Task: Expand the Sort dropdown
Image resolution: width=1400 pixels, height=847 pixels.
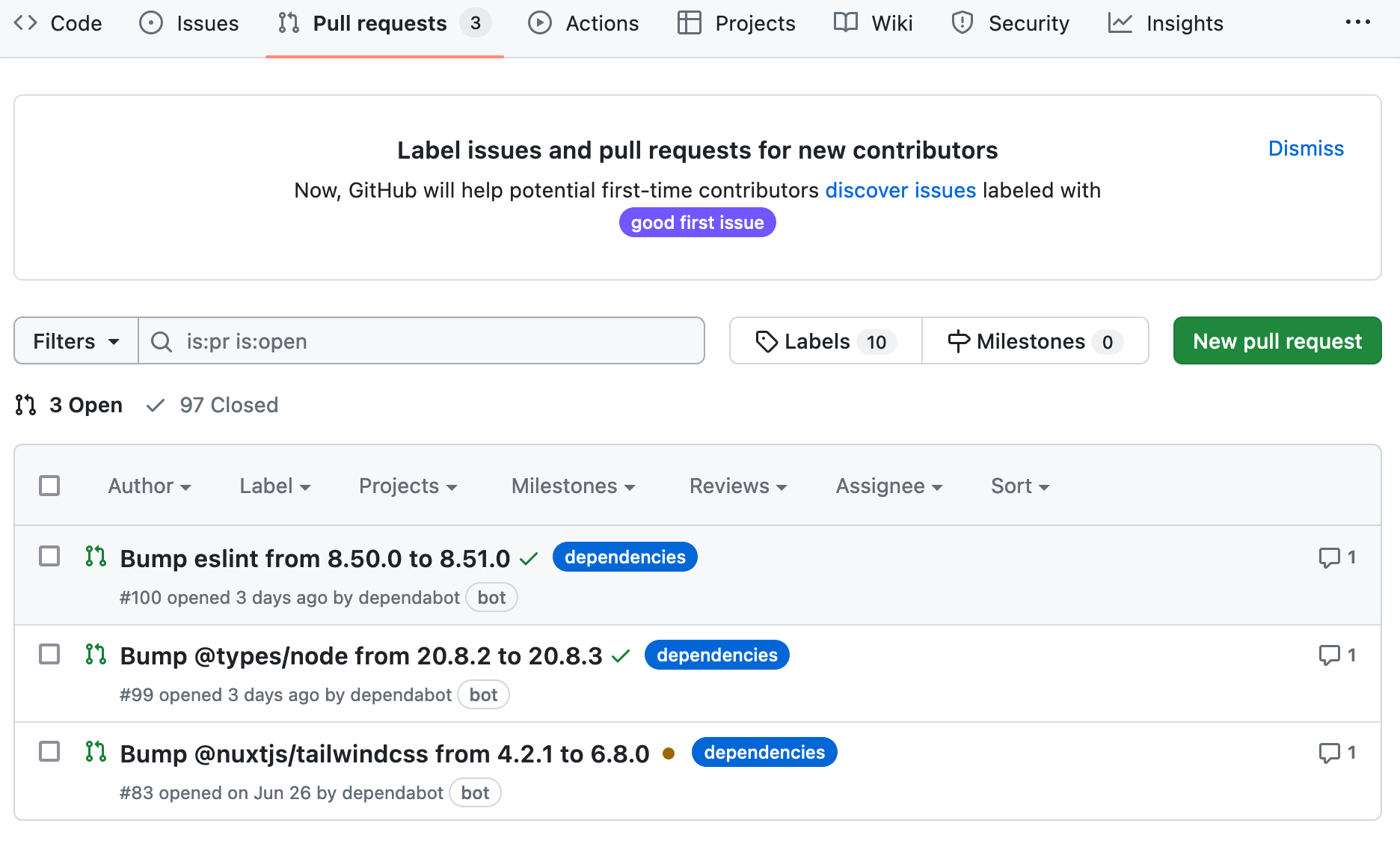Action: 1020,486
